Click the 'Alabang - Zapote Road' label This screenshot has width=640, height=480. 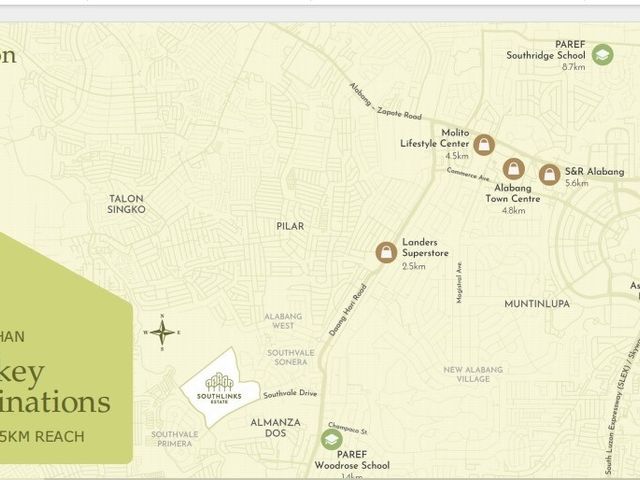(385, 102)
